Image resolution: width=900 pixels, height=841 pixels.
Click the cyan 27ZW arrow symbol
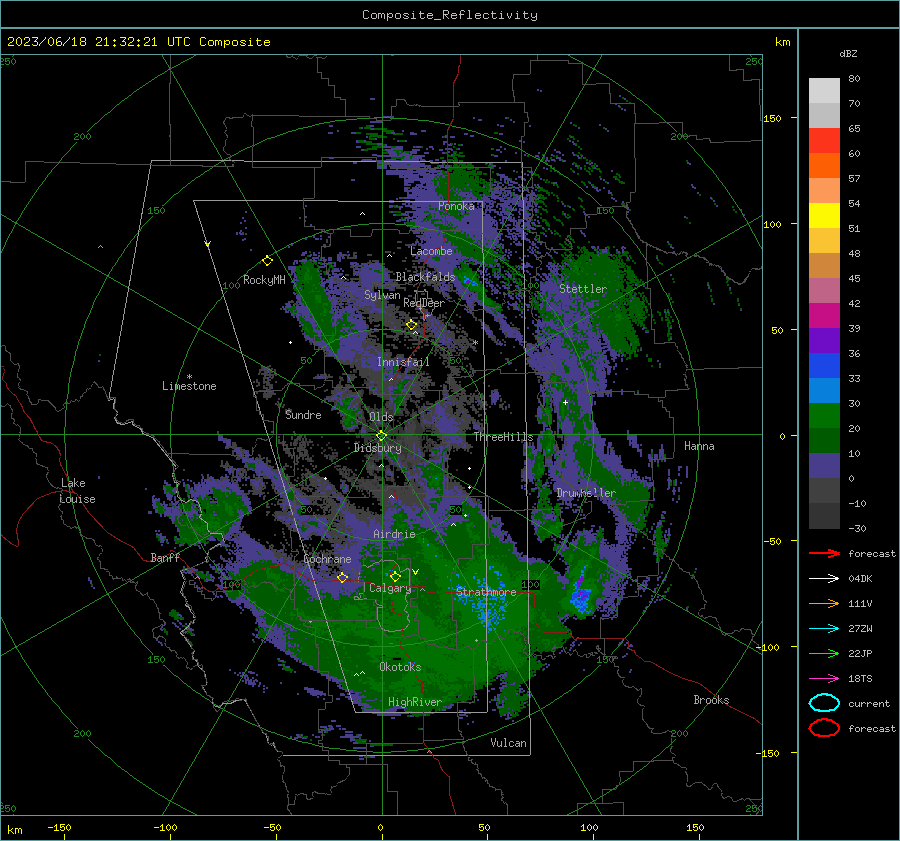pyautogui.click(x=824, y=629)
